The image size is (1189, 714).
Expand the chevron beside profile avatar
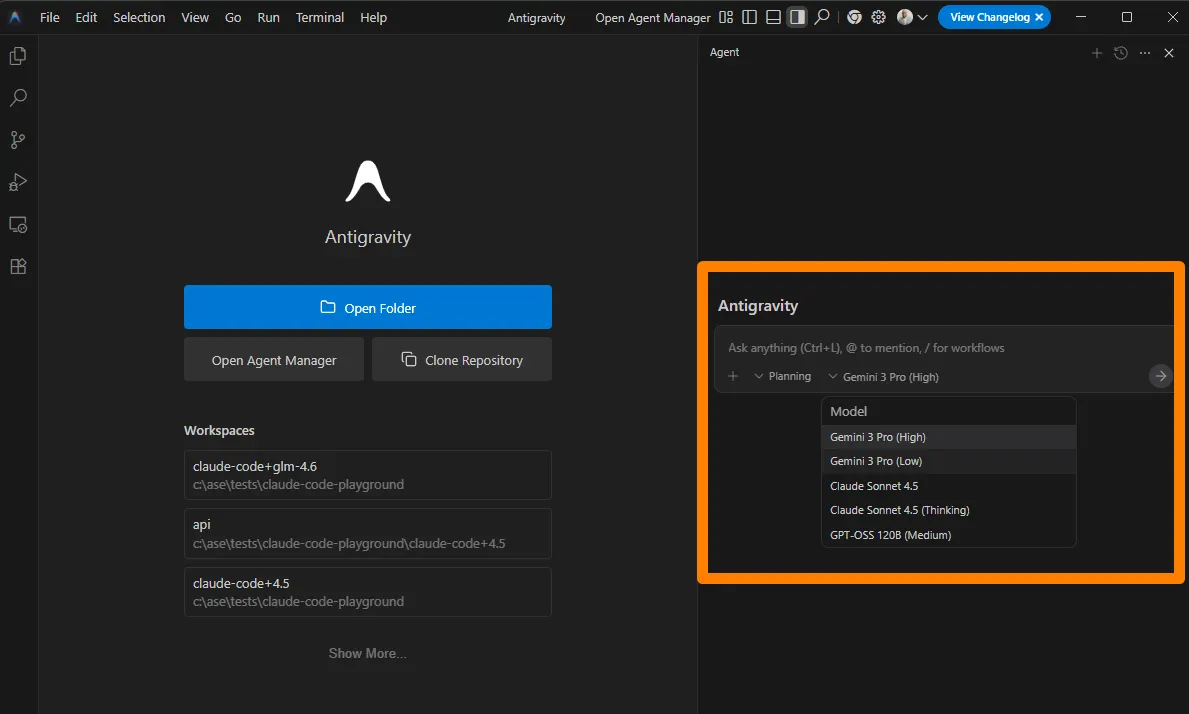[922, 17]
